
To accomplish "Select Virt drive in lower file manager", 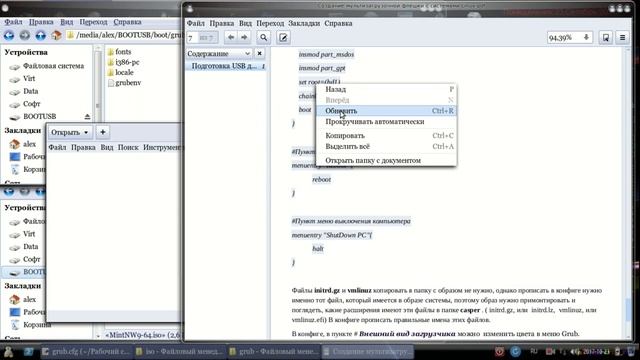I will [x=23, y=234].
